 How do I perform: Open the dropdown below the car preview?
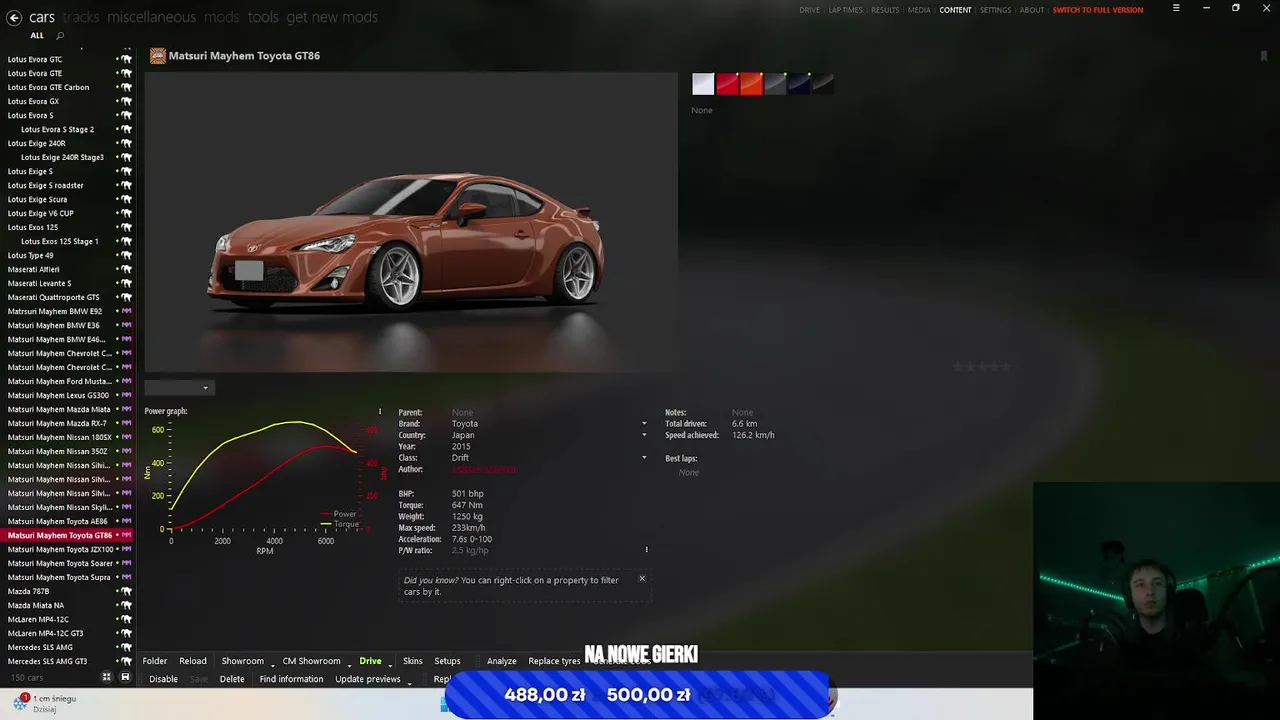tap(179, 388)
